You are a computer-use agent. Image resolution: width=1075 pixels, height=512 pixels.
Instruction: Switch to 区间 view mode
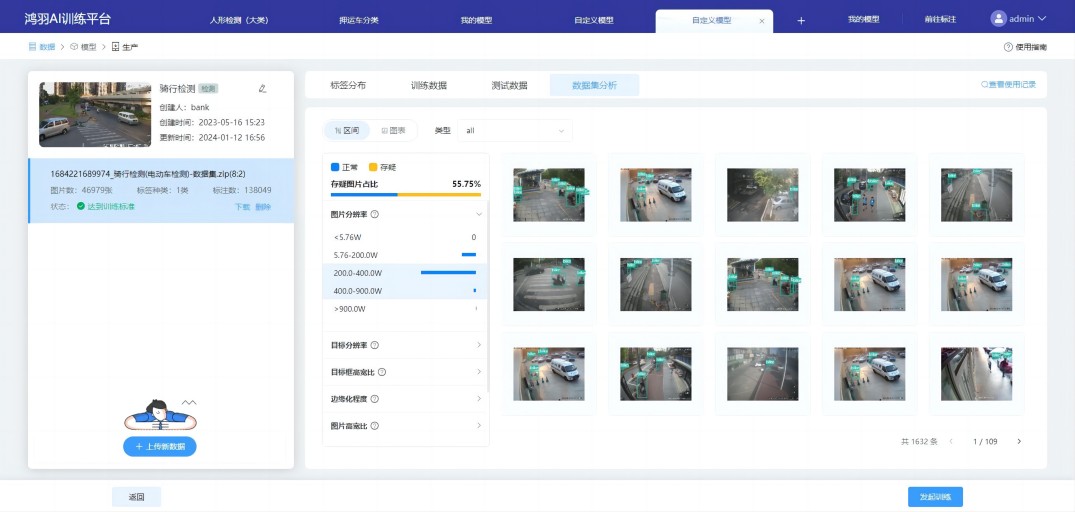(347, 130)
